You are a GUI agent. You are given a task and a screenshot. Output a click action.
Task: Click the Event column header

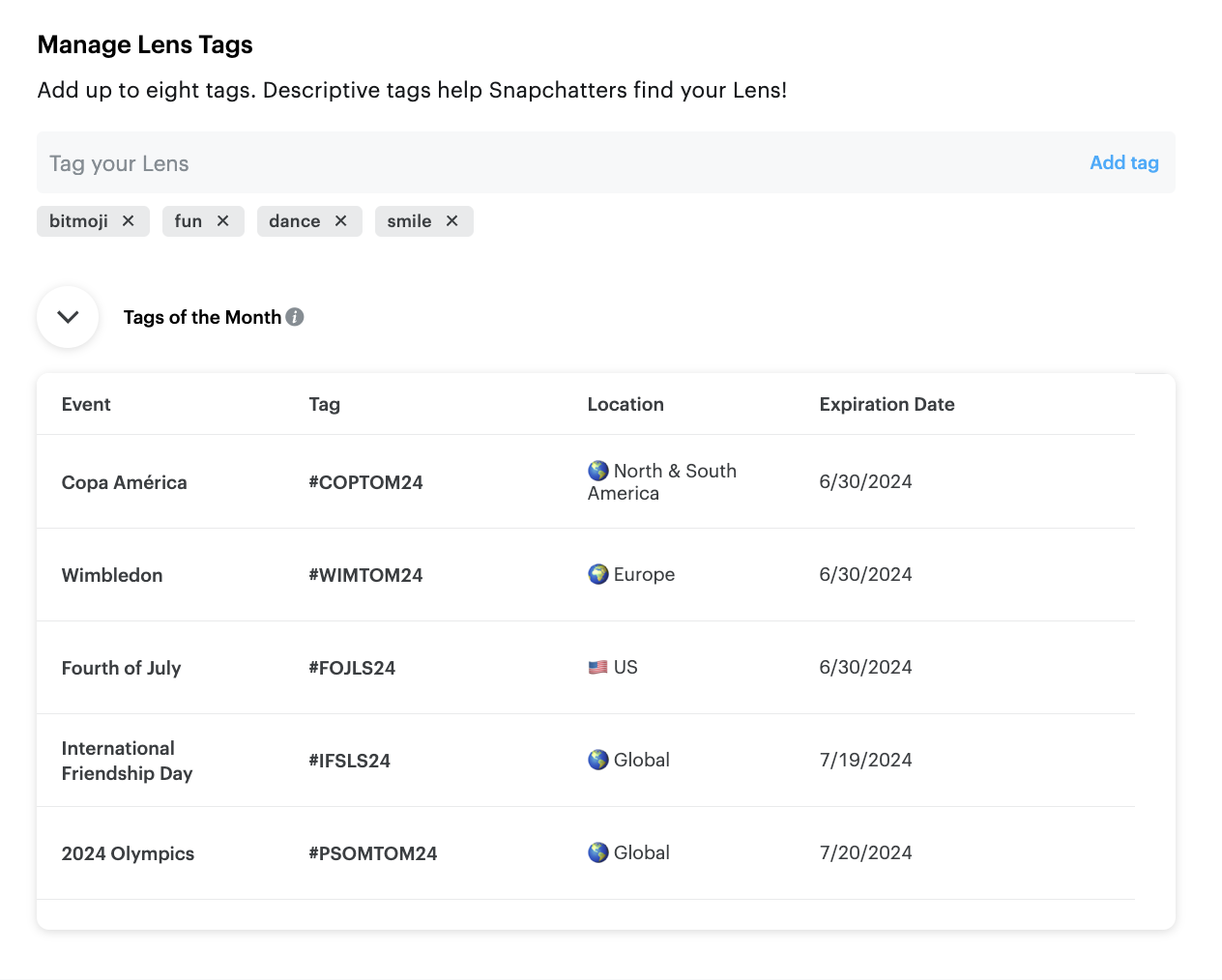(86, 405)
